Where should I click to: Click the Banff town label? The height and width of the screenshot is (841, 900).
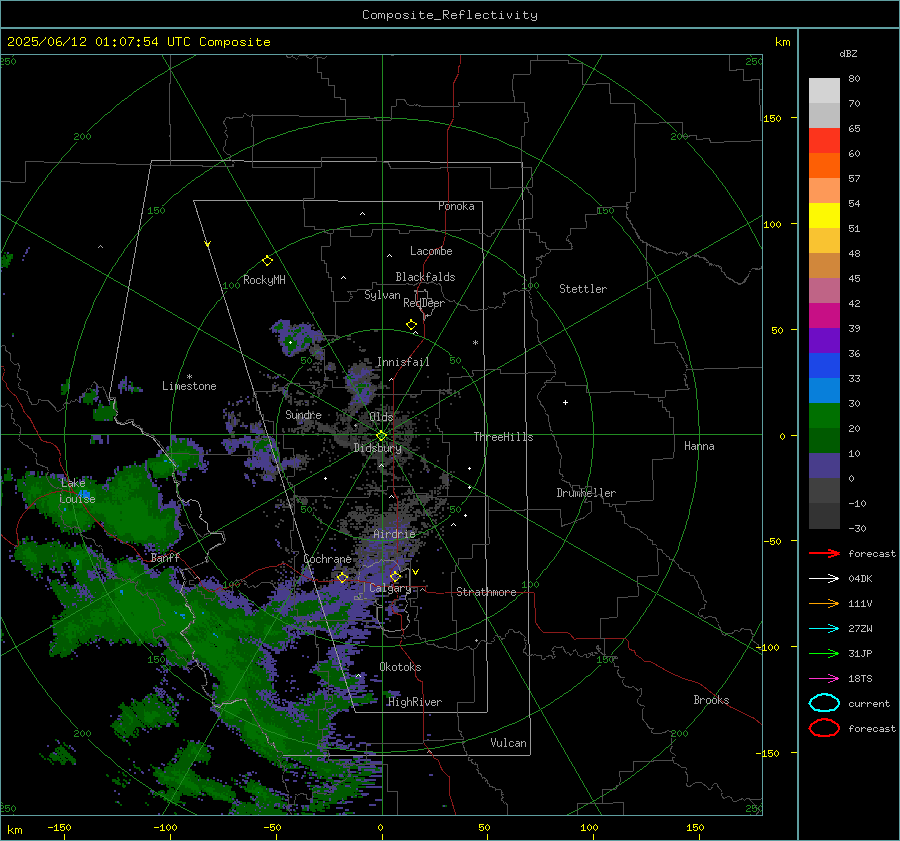tap(165, 557)
